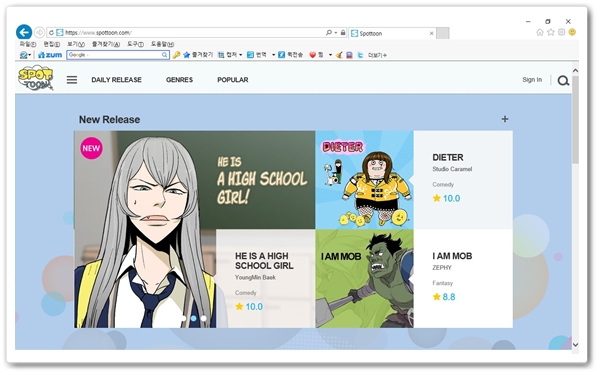Expand the address bar search dropdown arrow
600x375 pixels.
(x=336, y=33)
